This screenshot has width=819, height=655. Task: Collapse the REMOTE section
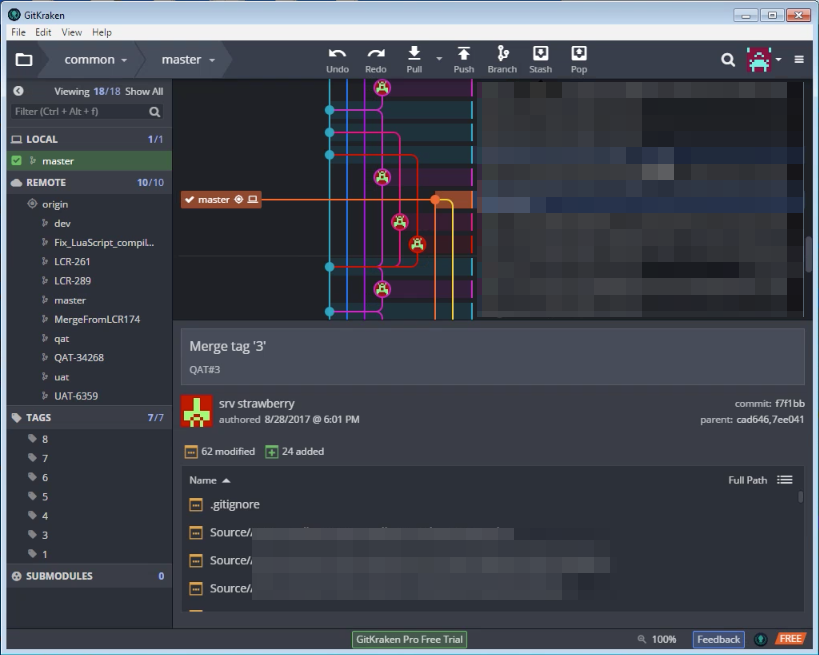(x=89, y=183)
